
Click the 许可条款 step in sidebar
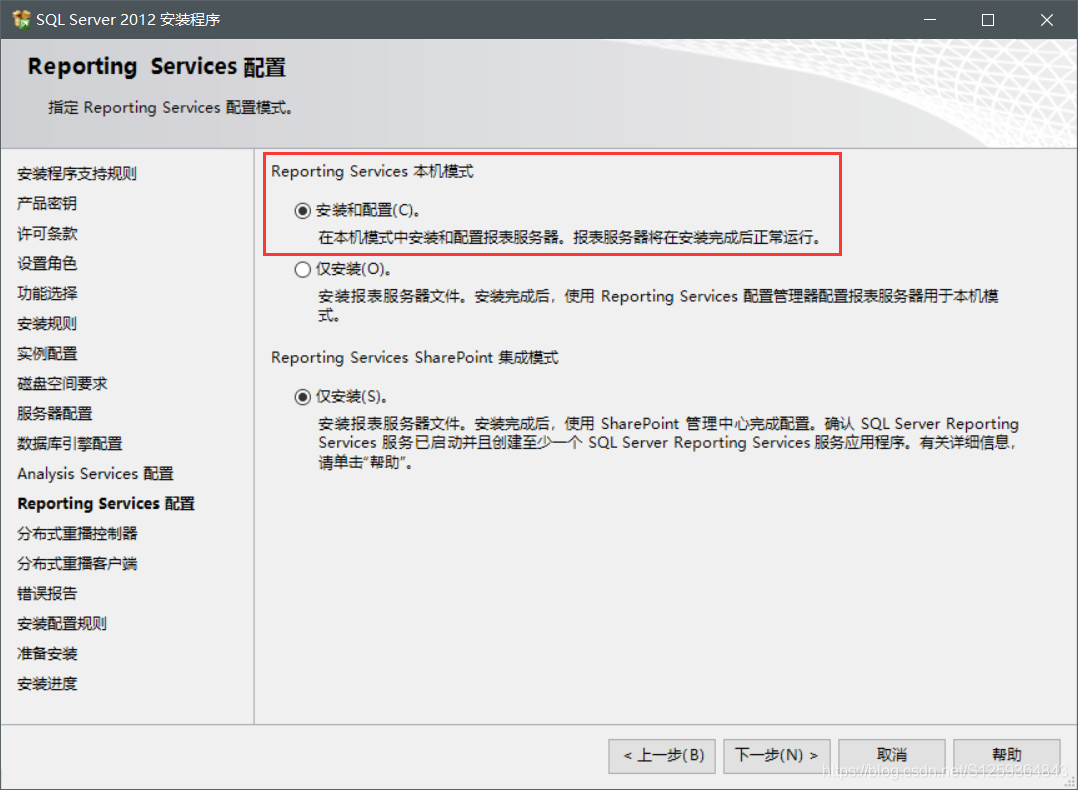pyautogui.click(x=47, y=234)
